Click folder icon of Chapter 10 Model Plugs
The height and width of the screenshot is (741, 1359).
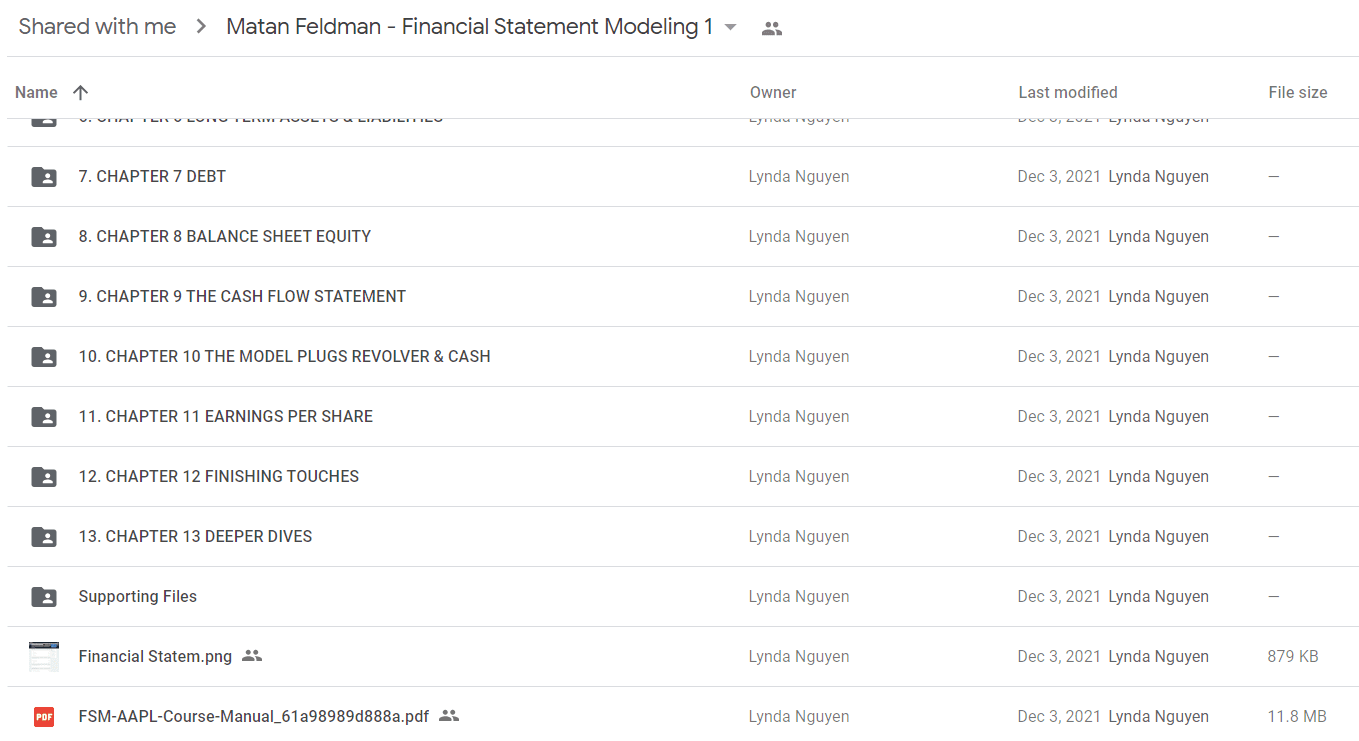coord(44,357)
